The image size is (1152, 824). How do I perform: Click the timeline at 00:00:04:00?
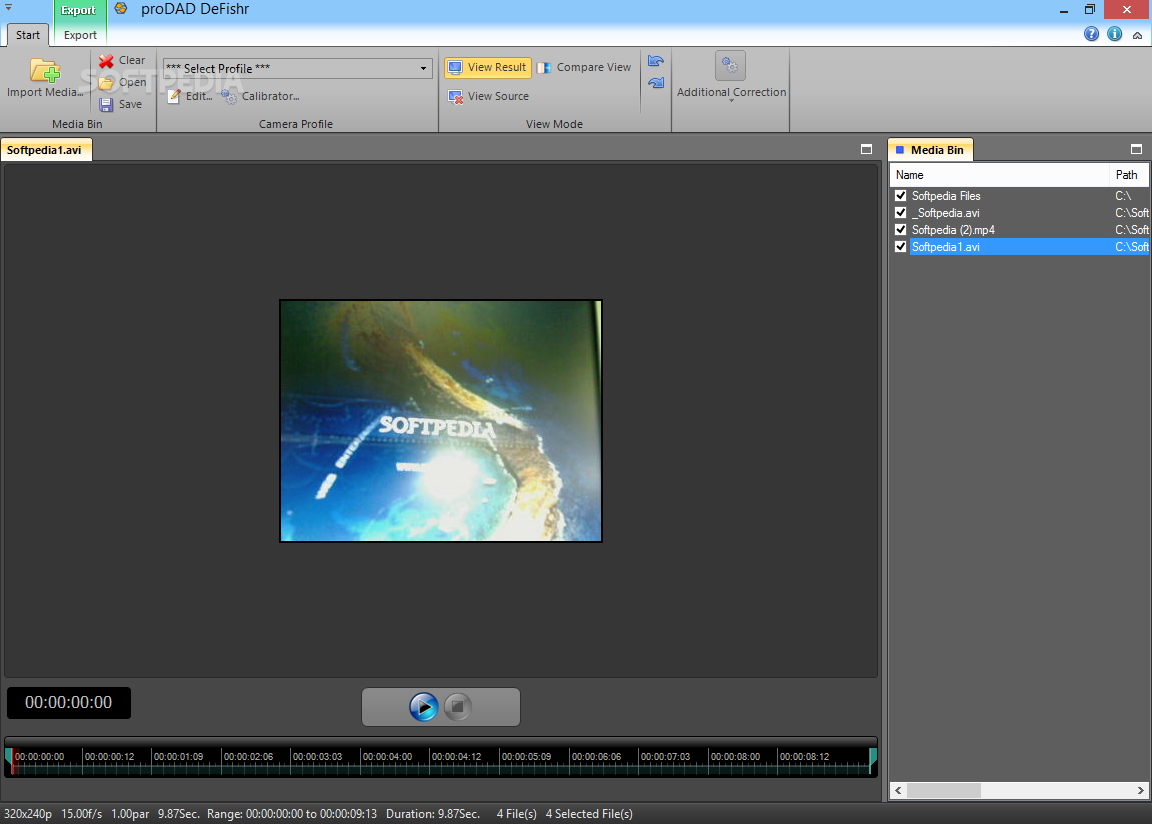[387, 756]
